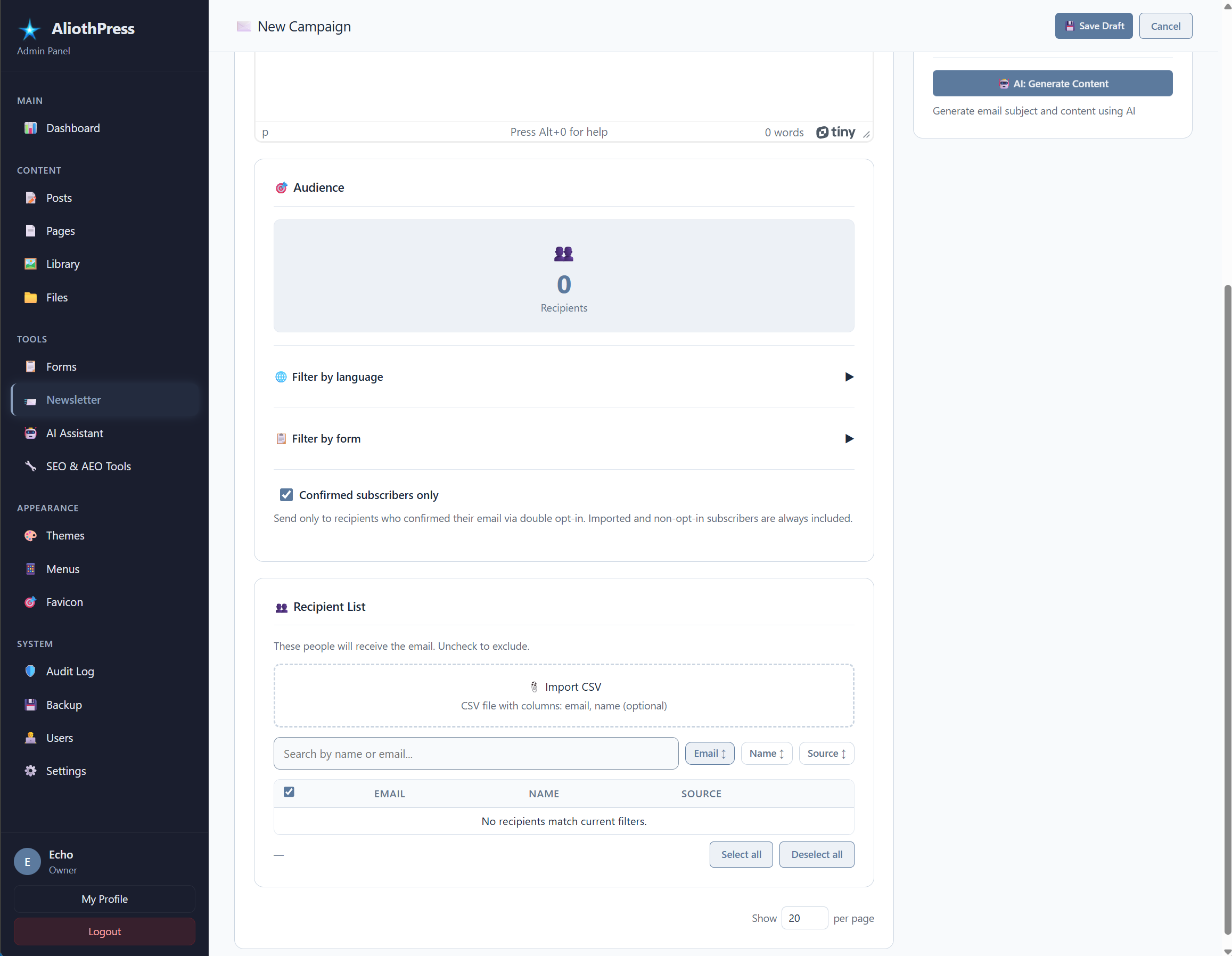Click the Dashboard chart icon in sidebar
This screenshot has width=1232, height=956.
coord(30,128)
